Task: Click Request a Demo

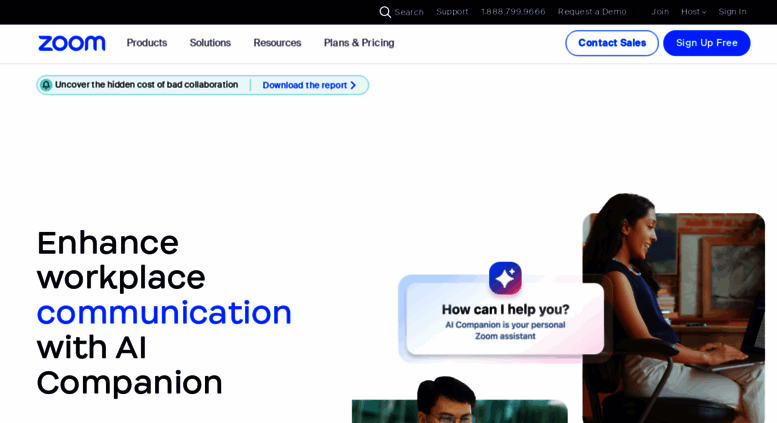Action: pyautogui.click(x=592, y=11)
